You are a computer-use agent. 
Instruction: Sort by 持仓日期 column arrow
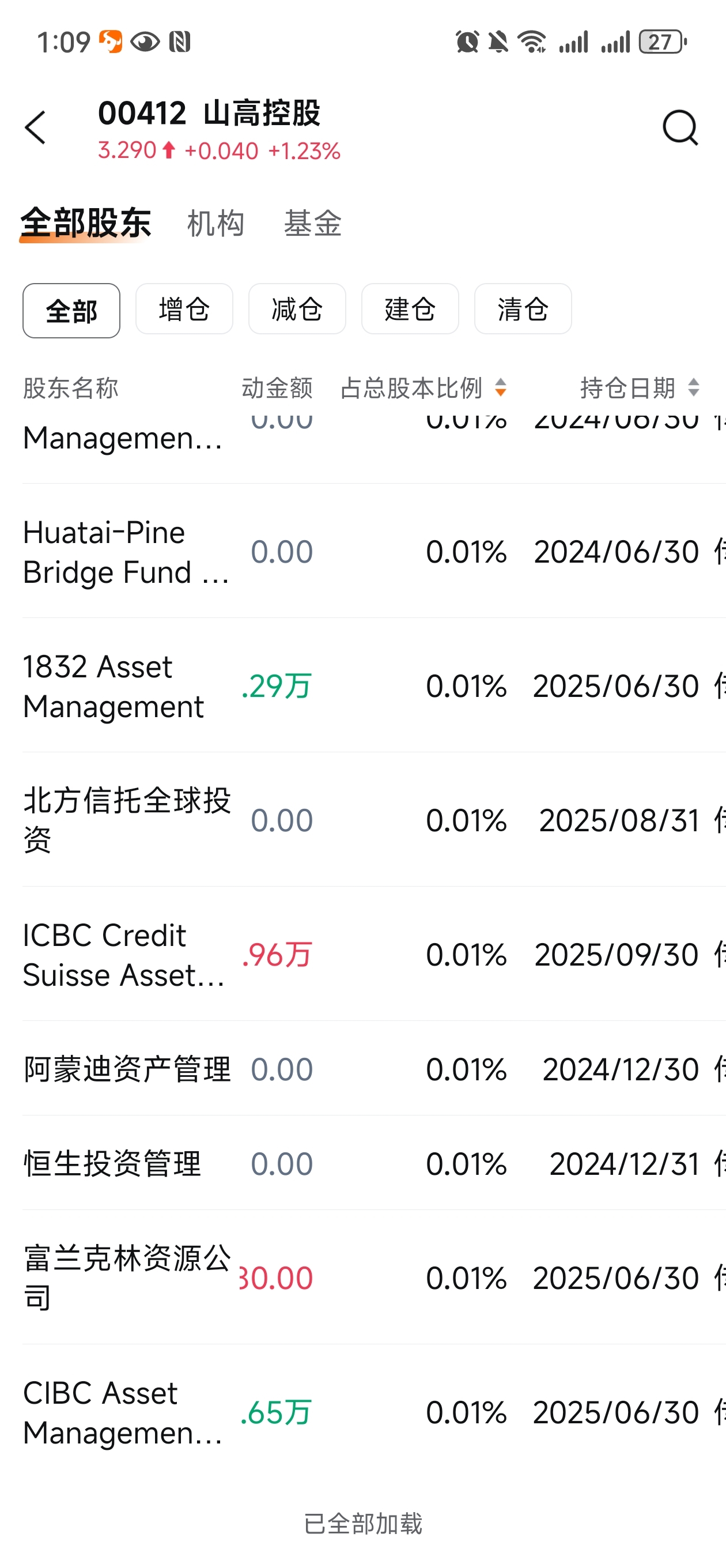[x=693, y=388]
